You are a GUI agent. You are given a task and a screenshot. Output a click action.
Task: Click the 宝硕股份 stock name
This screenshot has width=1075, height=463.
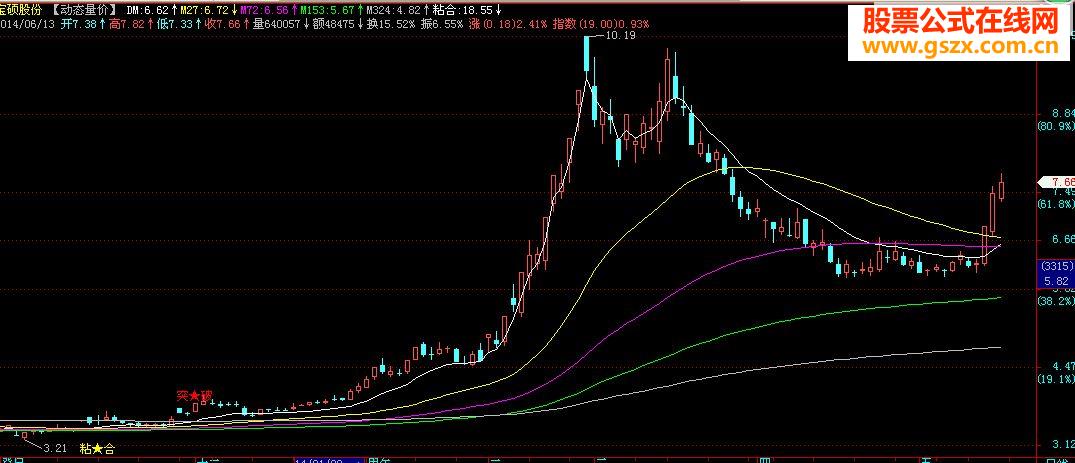click(x=21, y=10)
